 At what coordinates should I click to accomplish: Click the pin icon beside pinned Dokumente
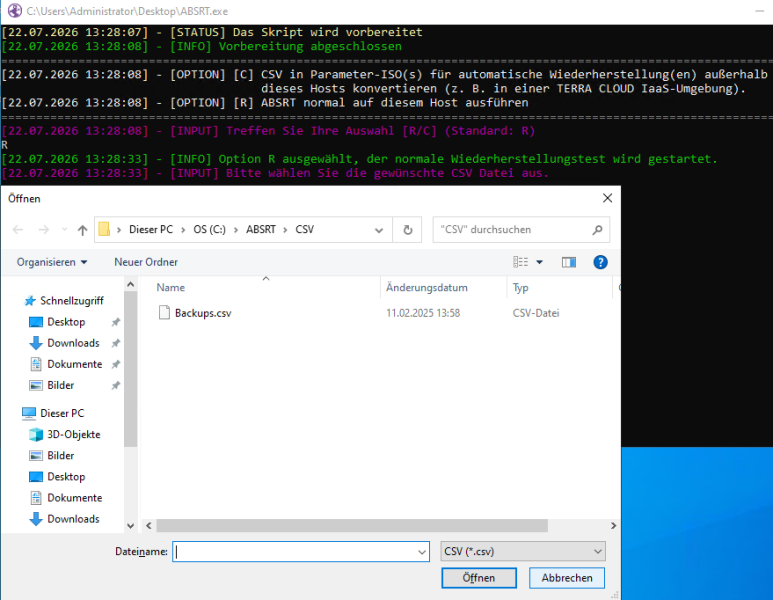pos(116,365)
